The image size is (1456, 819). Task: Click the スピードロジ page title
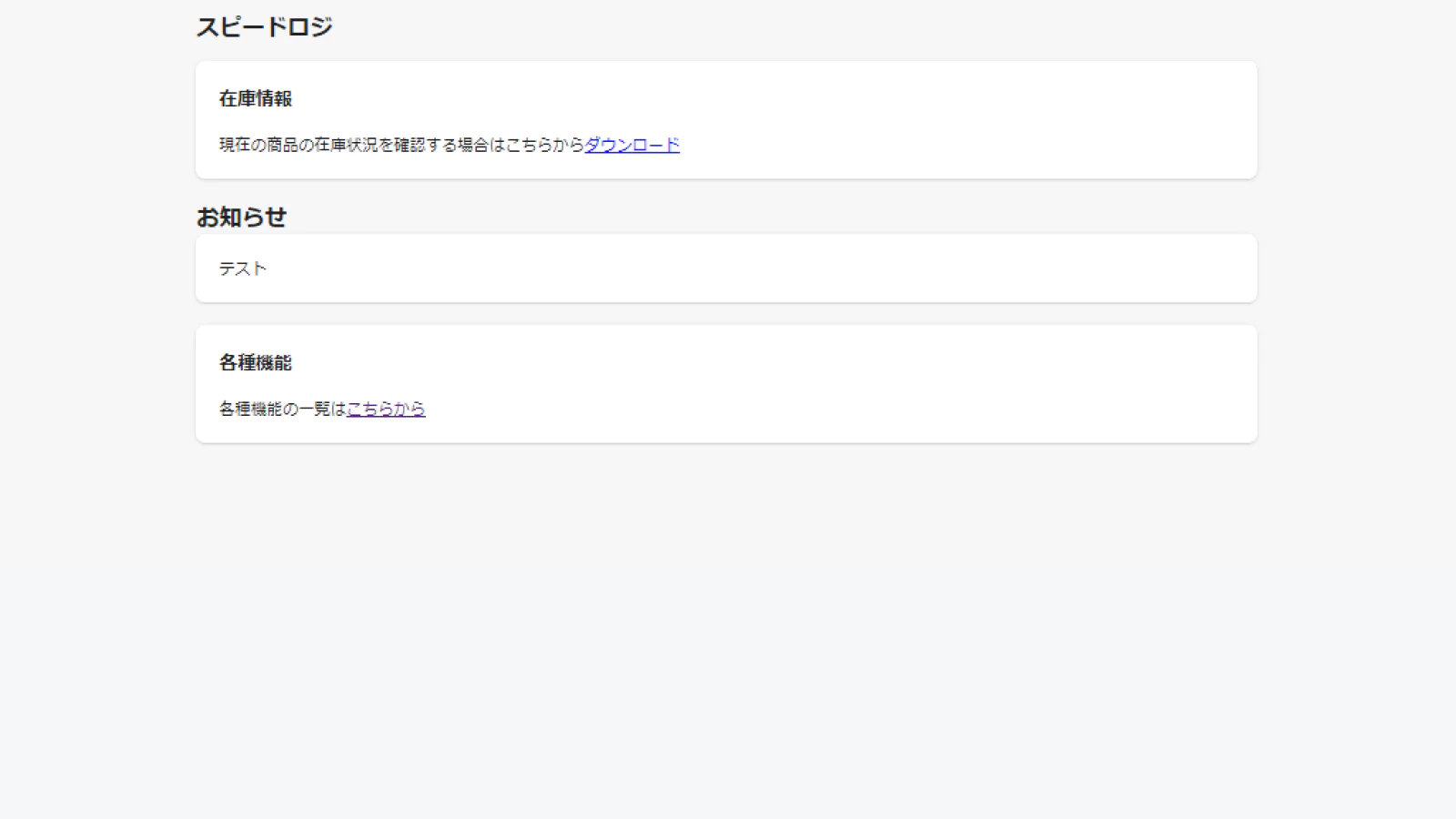(264, 27)
